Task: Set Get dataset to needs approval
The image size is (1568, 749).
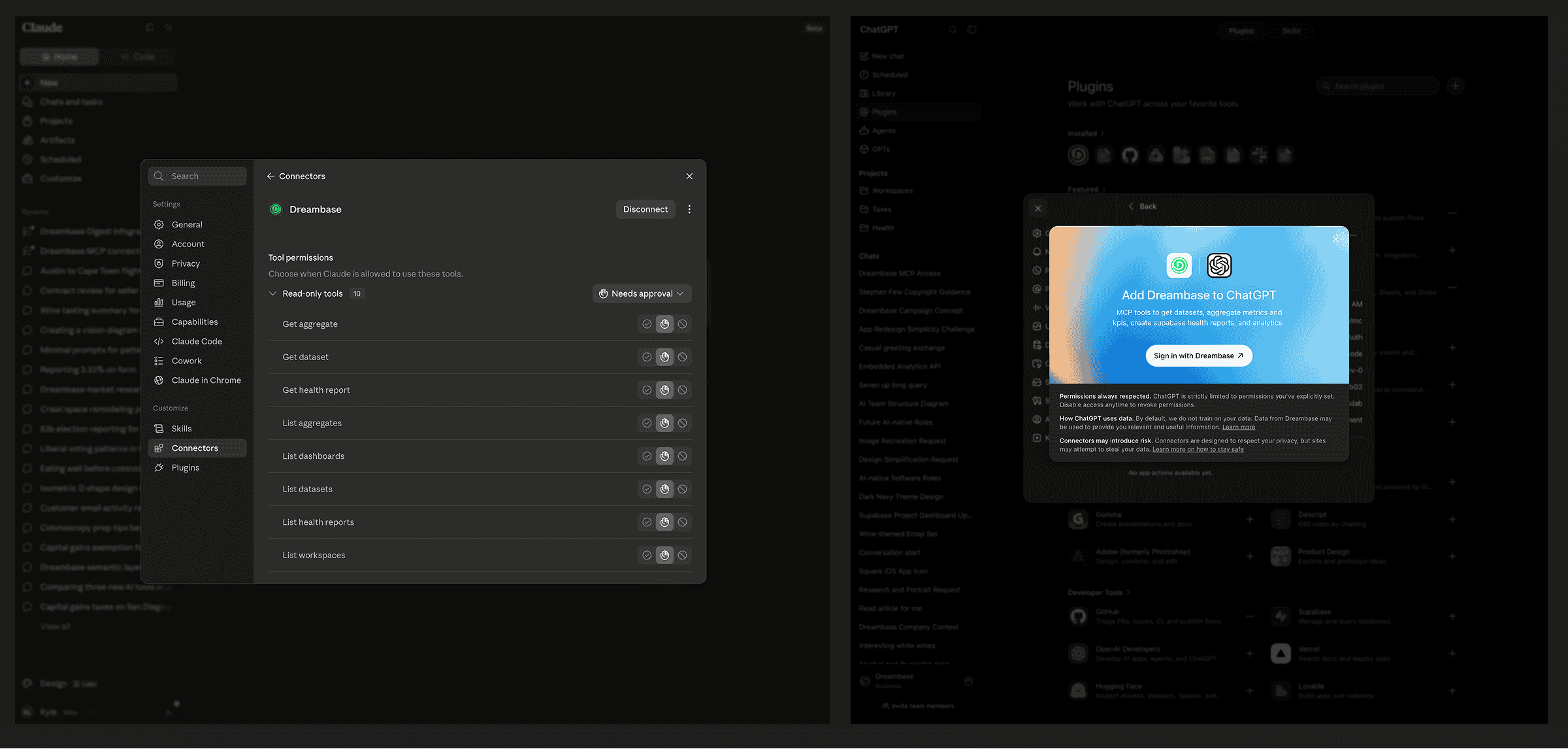Action: [664, 358]
